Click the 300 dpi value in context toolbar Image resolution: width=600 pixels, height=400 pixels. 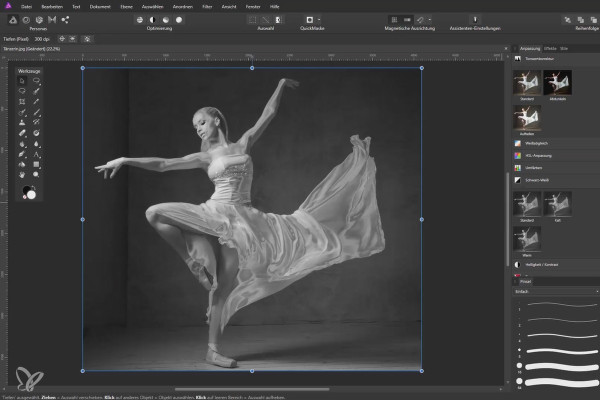coord(42,39)
